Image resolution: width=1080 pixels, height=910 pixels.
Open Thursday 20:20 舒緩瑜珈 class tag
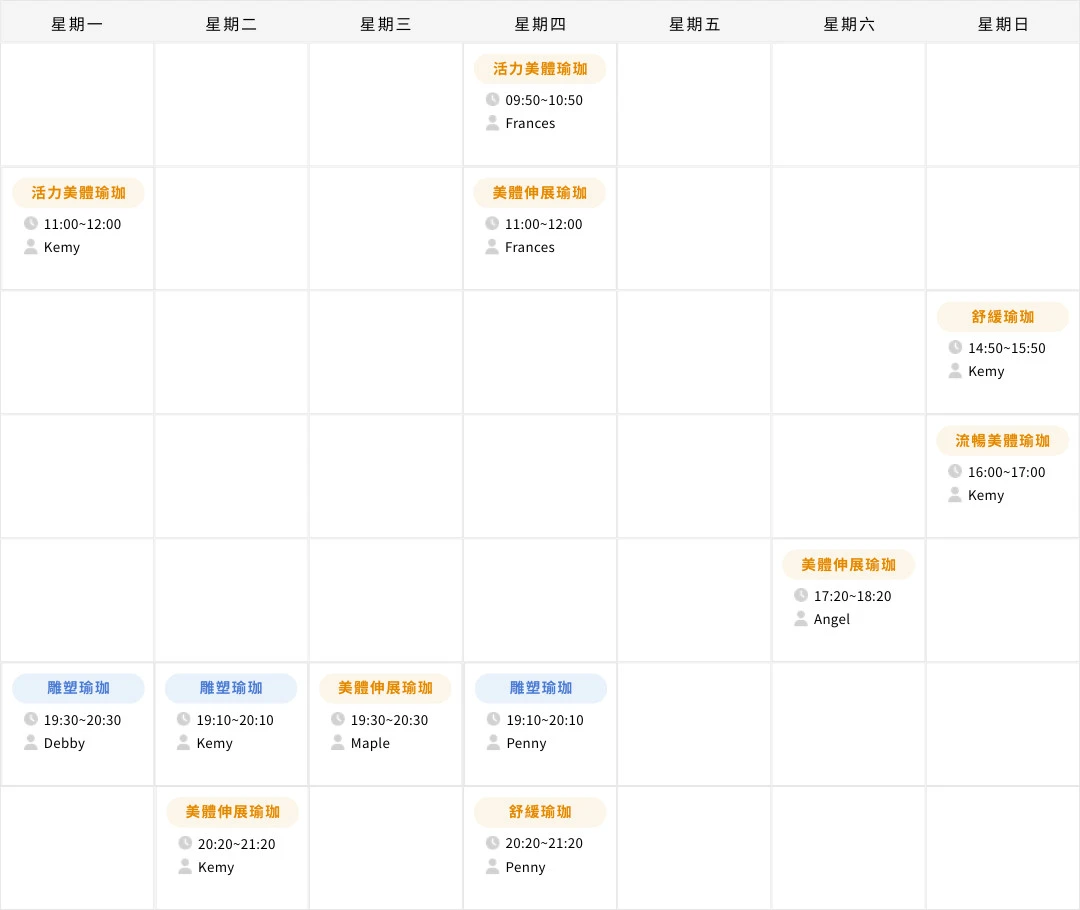click(540, 812)
